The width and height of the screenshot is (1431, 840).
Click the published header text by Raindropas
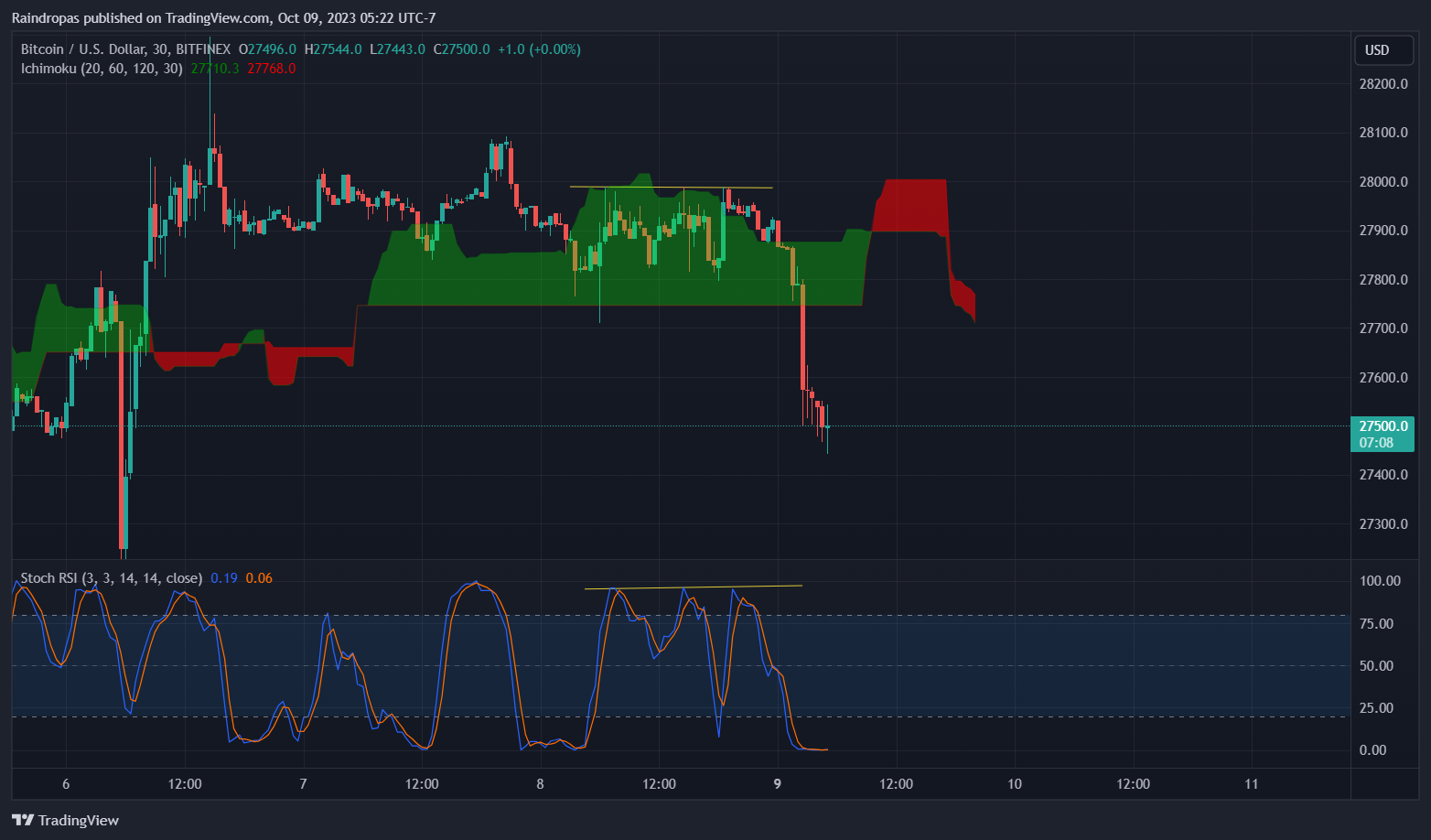(x=223, y=18)
